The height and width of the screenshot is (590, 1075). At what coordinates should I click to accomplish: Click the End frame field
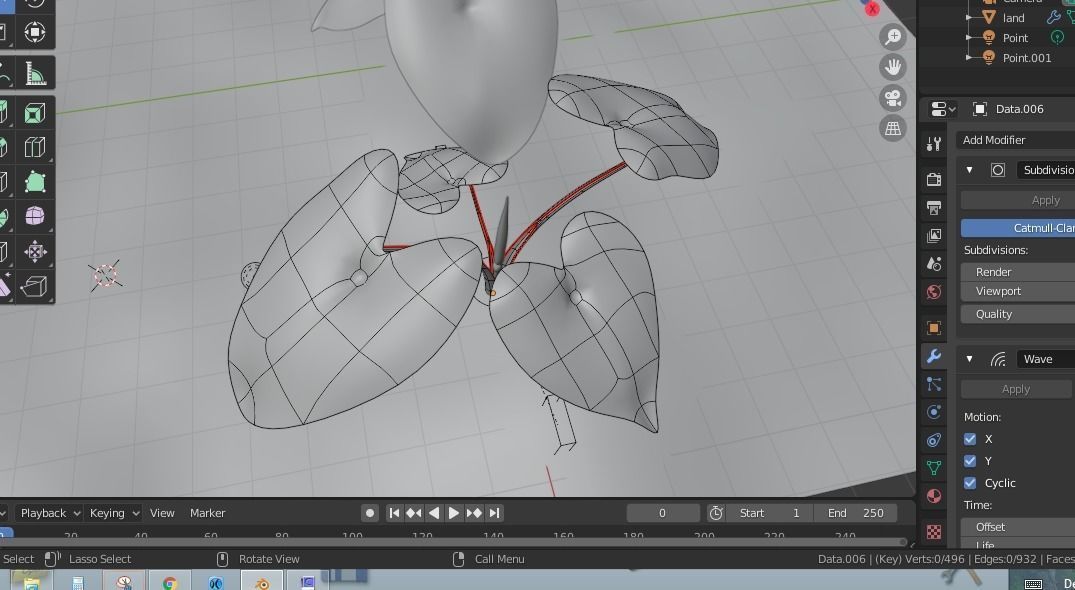[x=856, y=513]
